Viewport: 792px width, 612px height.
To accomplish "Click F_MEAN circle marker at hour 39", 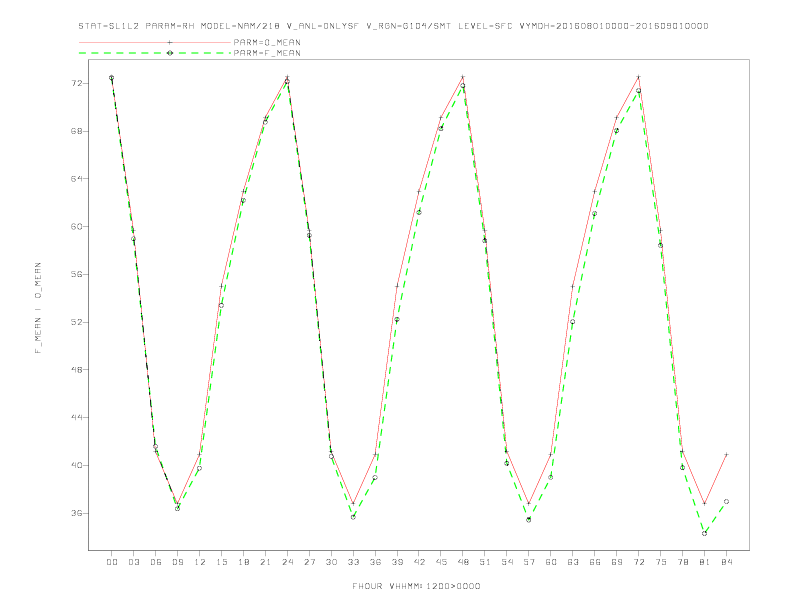I will tap(397, 319).
